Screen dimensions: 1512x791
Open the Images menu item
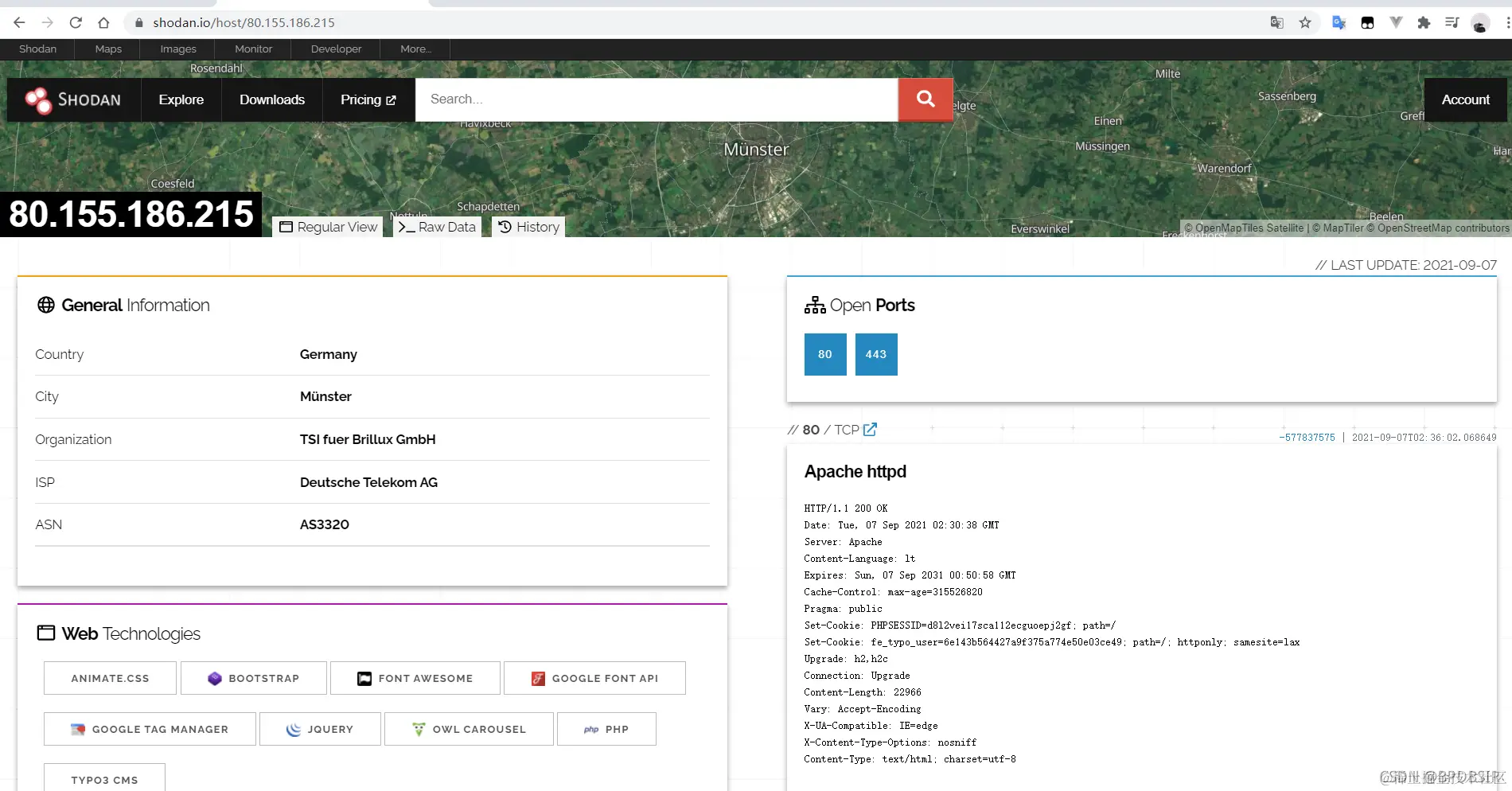(x=178, y=49)
